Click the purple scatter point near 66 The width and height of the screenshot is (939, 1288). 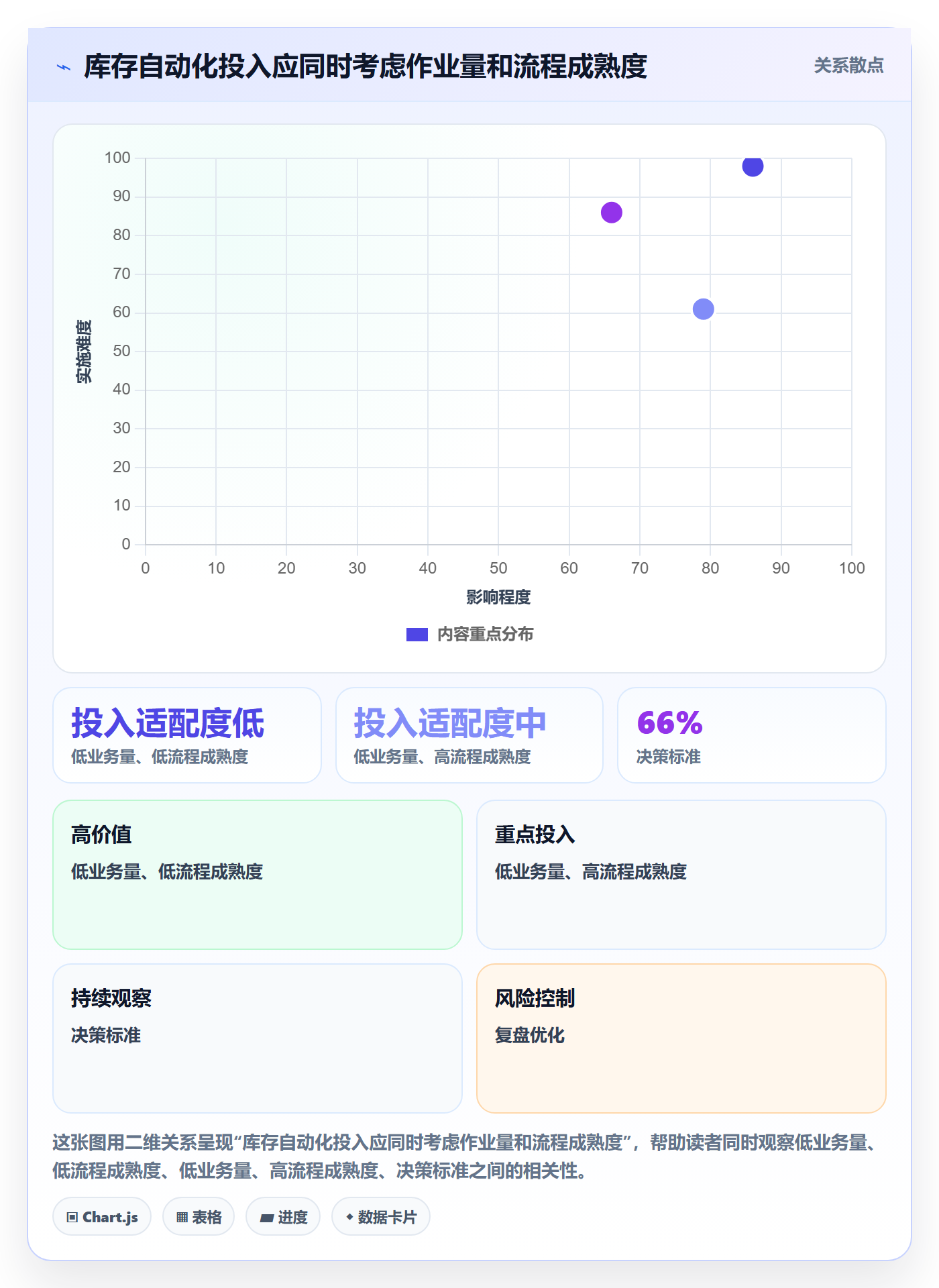(611, 213)
